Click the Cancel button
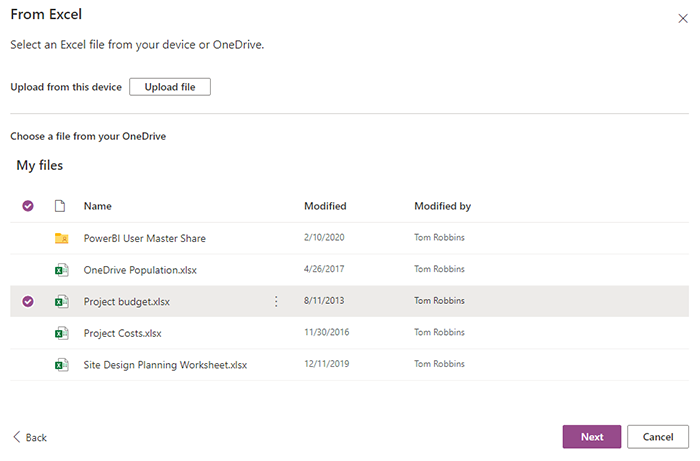 tap(658, 437)
